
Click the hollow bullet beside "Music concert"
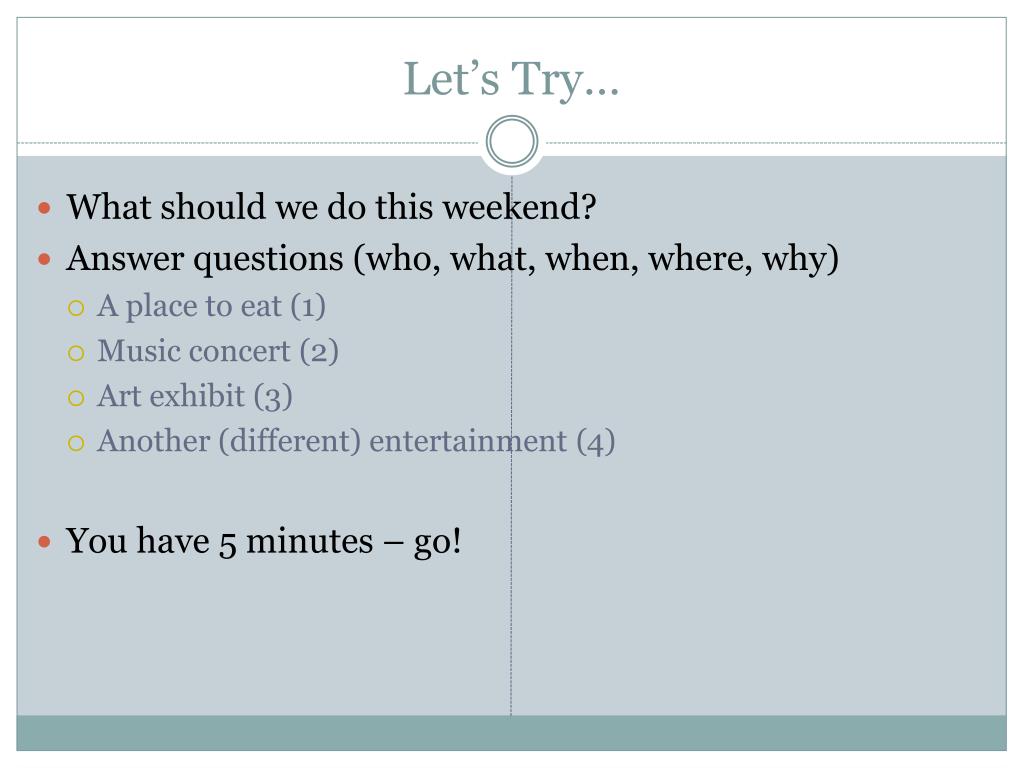click(x=76, y=353)
